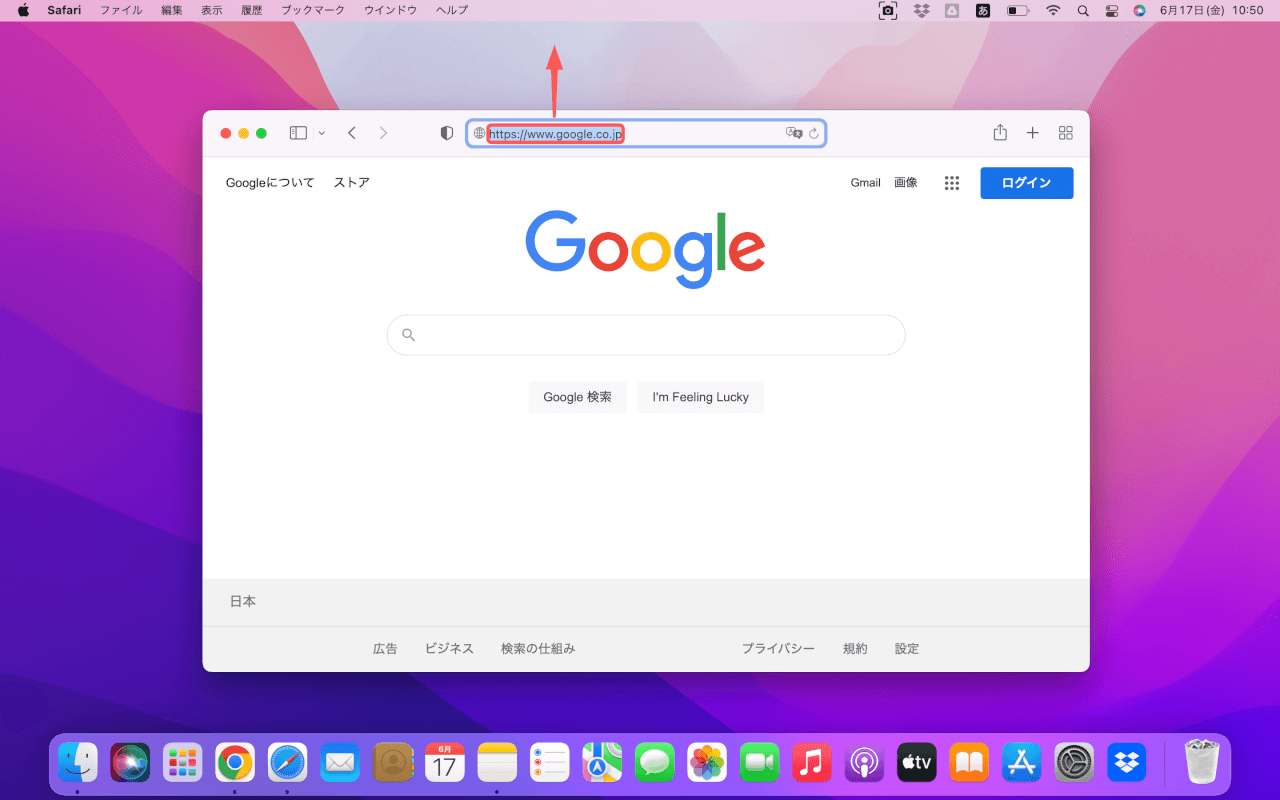Open the sidebar options chevron dropdown
The width and height of the screenshot is (1280, 800).
(321, 133)
